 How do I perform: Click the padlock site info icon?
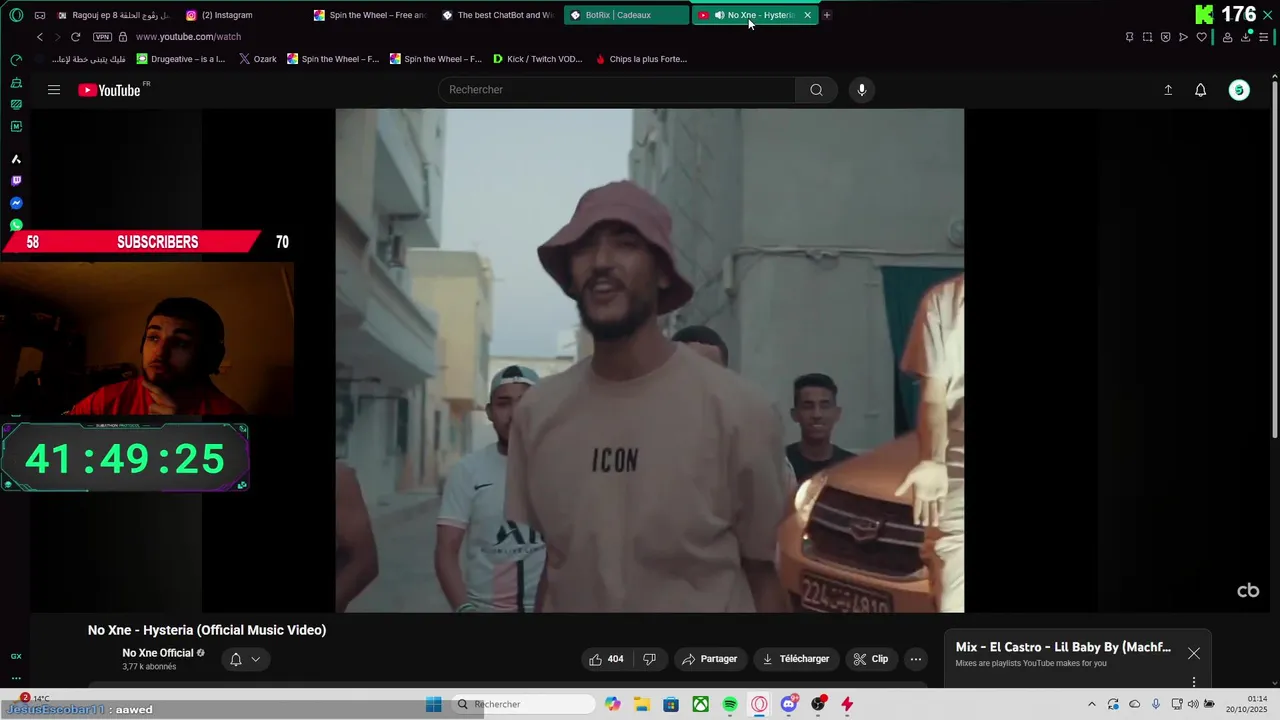123,37
